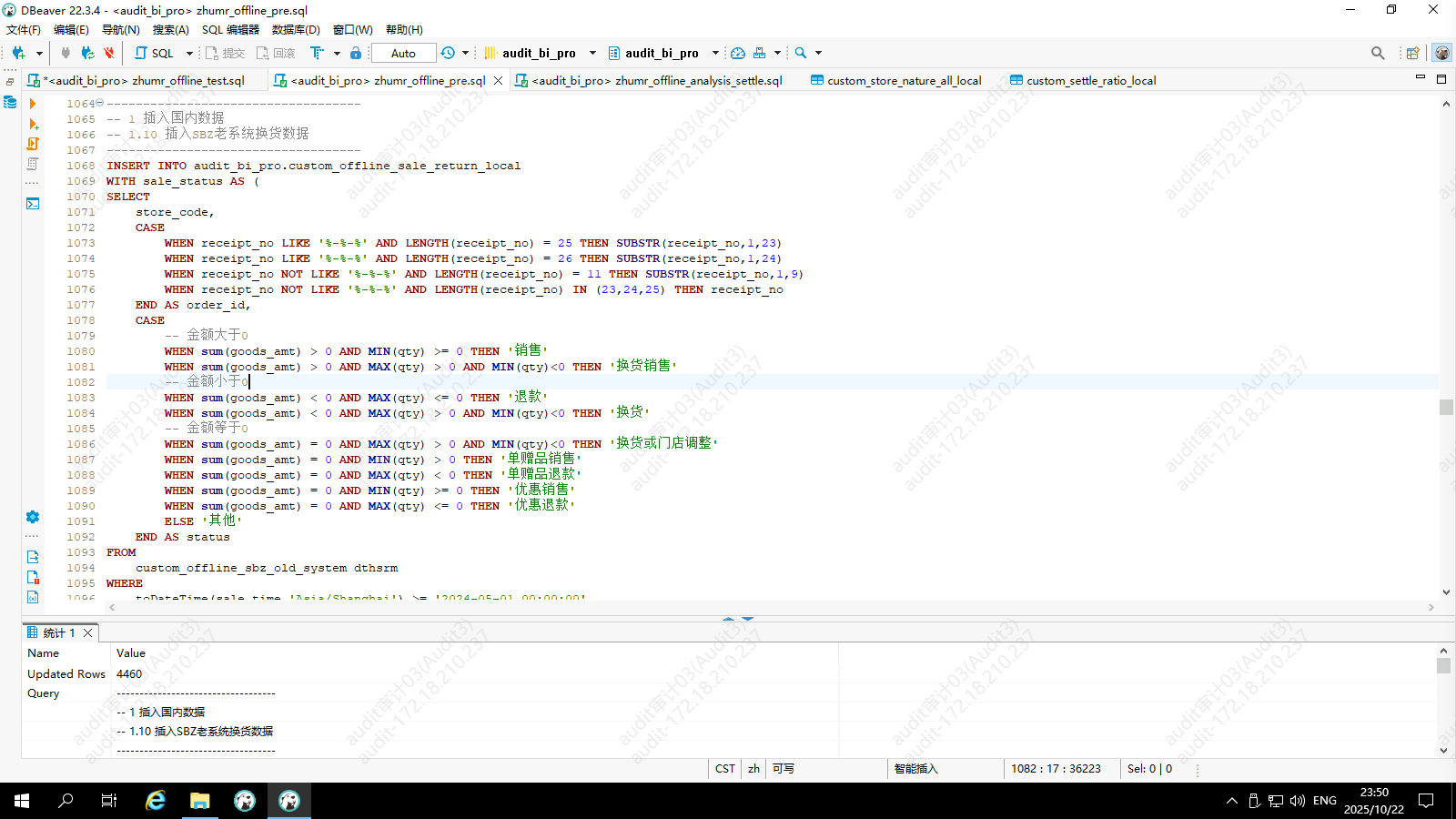1456x819 pixels.
Task: Click the disconnect plug icon in toolbar
Action: [109, 53]
